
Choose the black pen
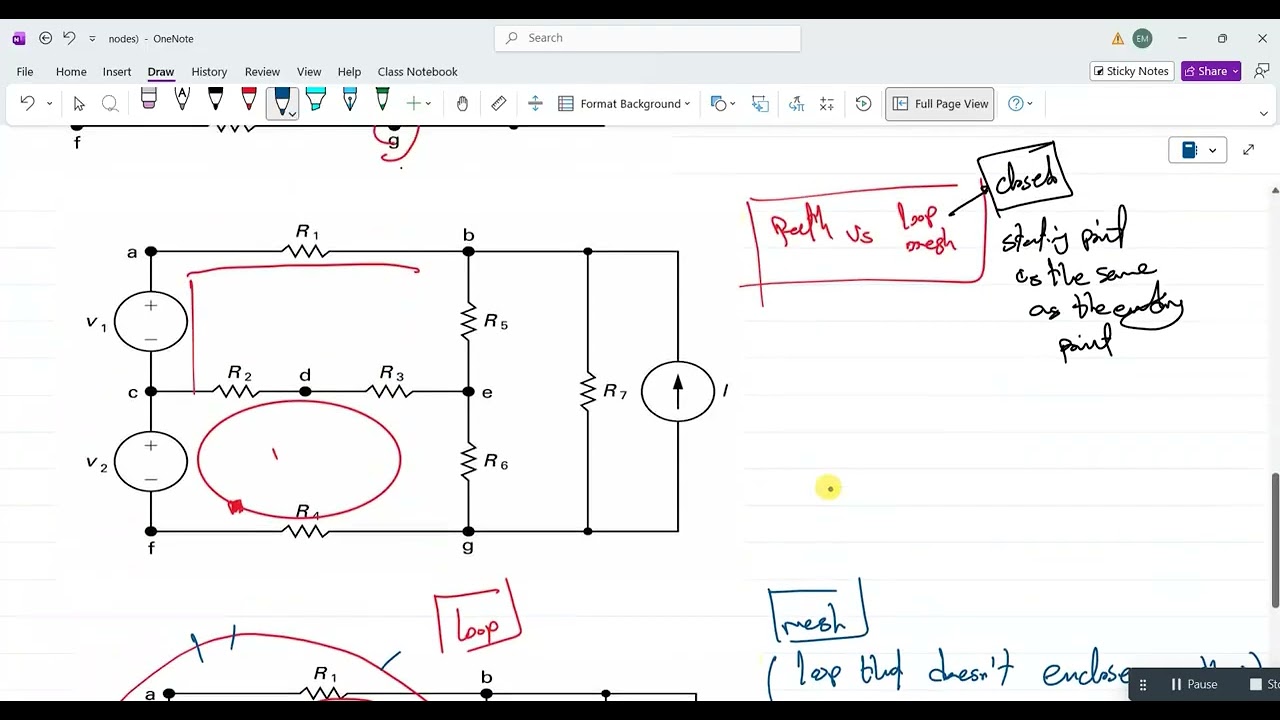(x=215, y=100)
